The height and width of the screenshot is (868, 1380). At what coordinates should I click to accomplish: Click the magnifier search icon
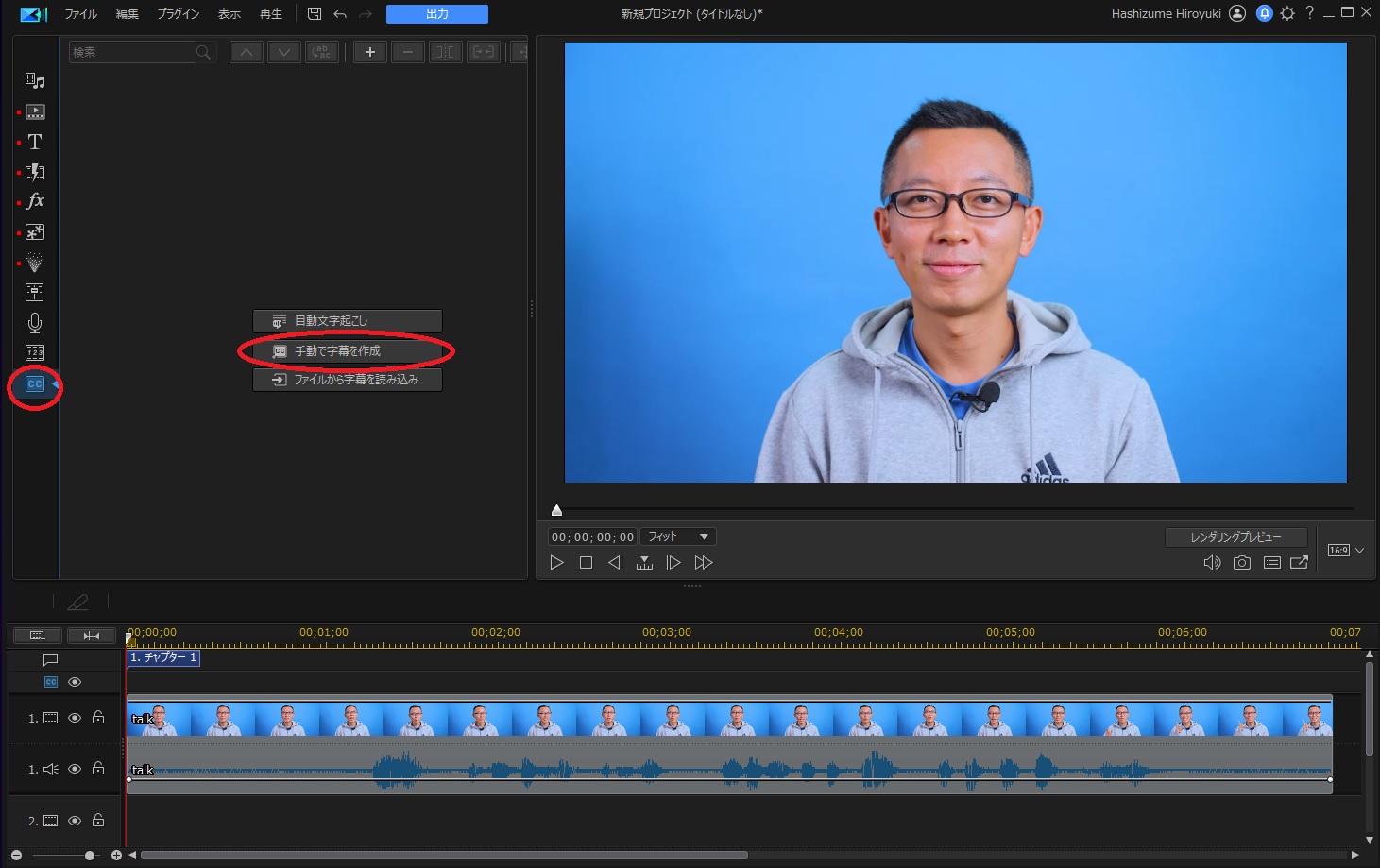(203, 52)
